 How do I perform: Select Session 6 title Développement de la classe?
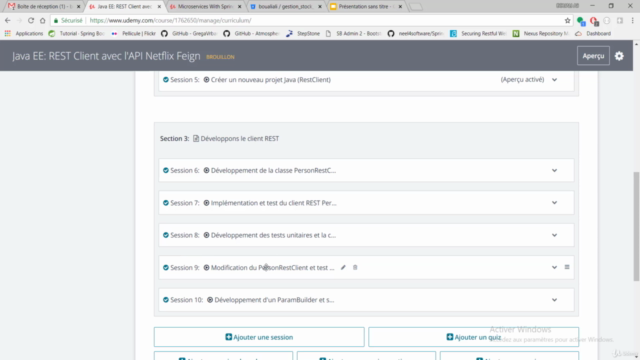tap(273, 170)
